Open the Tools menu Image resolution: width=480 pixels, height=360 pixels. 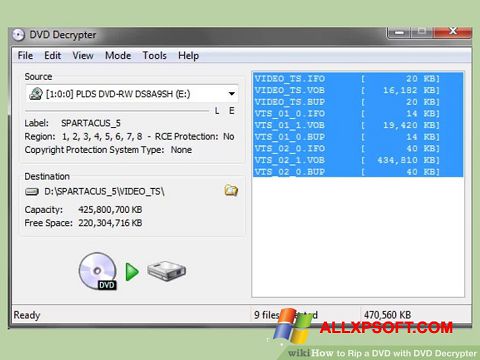[154, 55]
